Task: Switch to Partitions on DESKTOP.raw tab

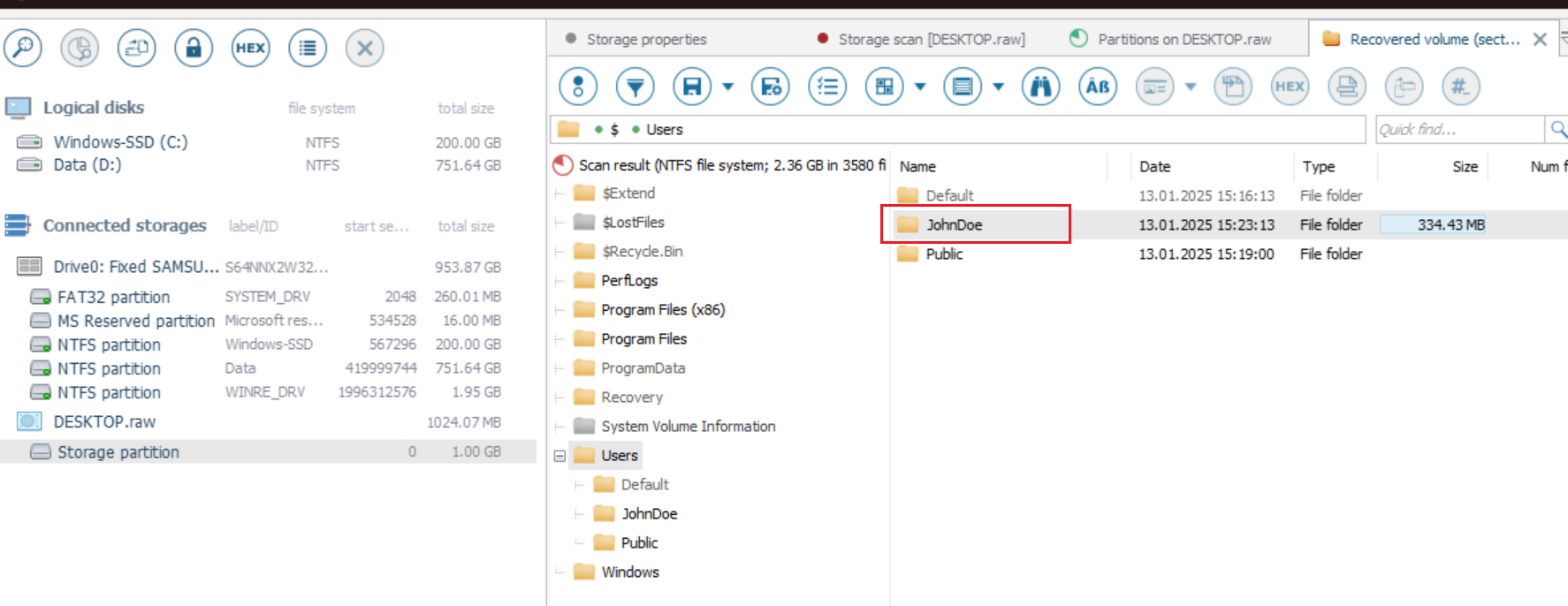Action: click(1184, 40)
